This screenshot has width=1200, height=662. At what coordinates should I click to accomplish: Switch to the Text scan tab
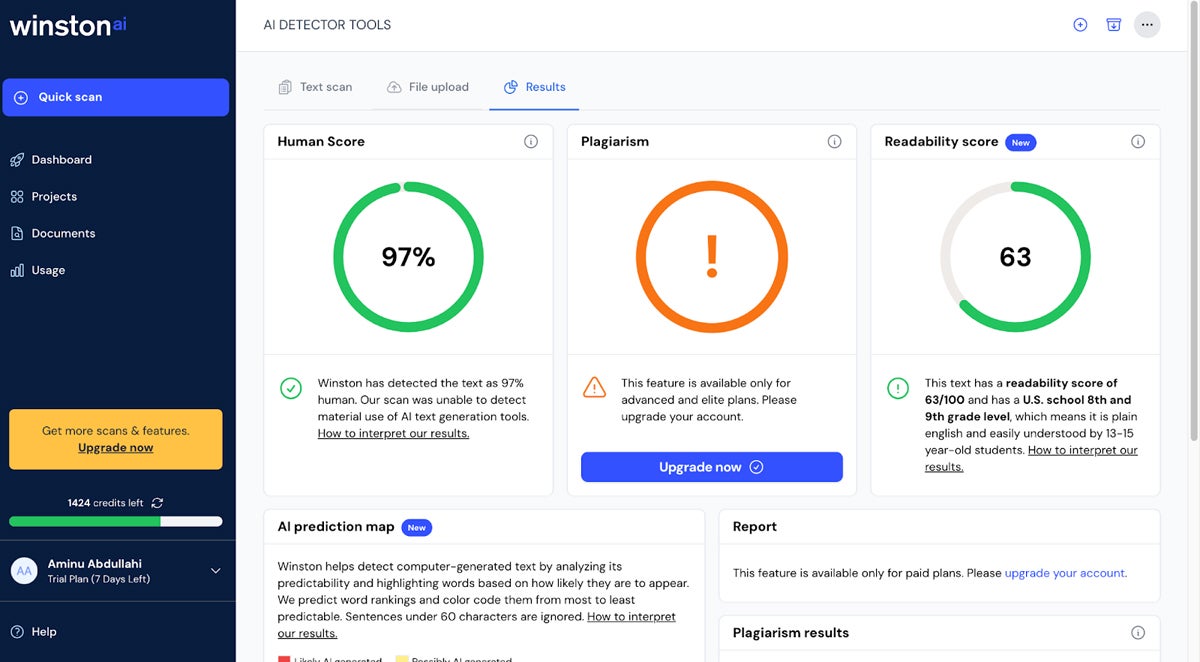click(x=315, y=87)
